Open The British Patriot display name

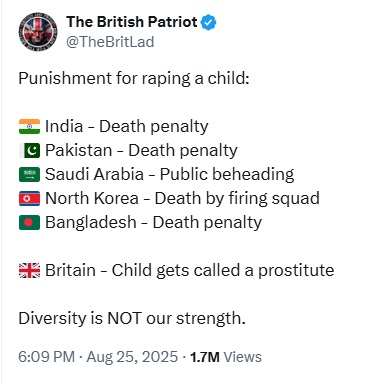132,22
